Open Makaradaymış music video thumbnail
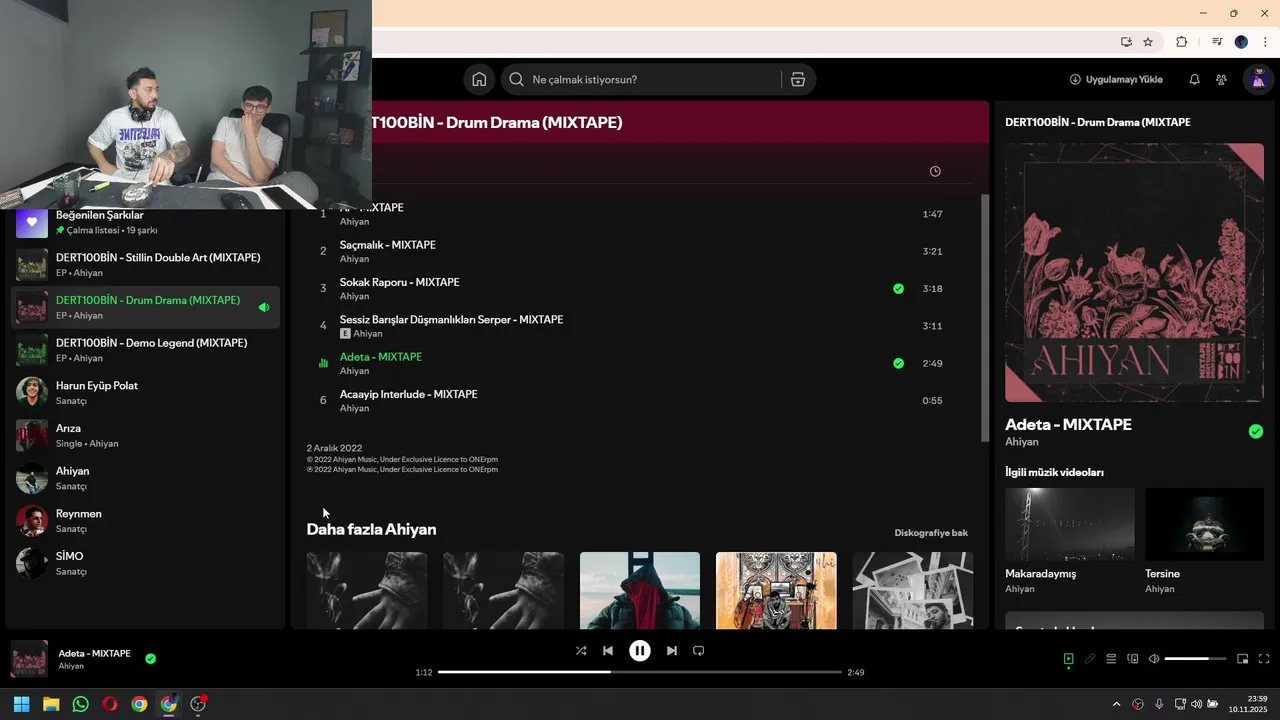 [x=1070, y=524]
